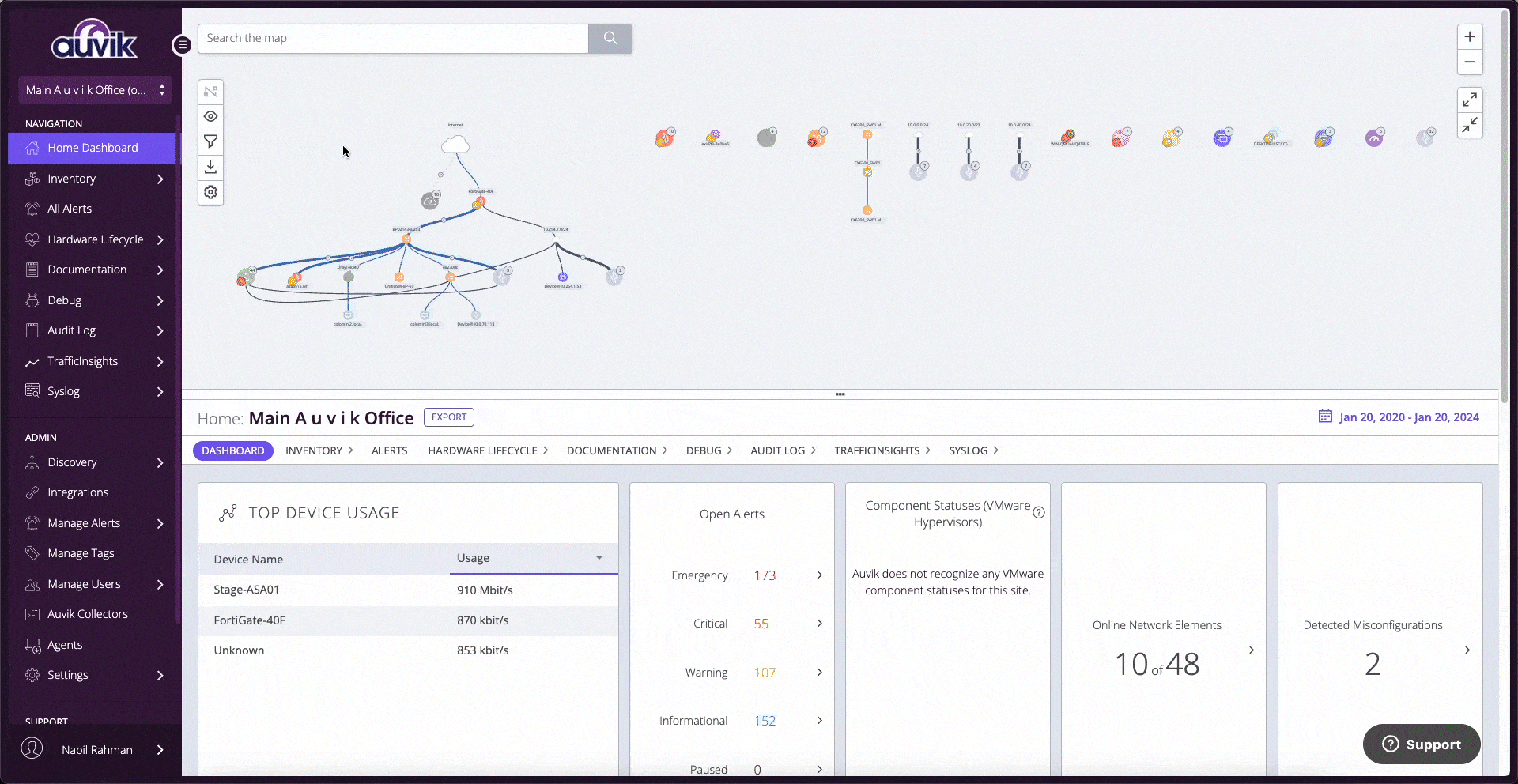1518x784 pixels.
Task: Select the FortiGate-40F node on map
Action: tap(480, 202)
